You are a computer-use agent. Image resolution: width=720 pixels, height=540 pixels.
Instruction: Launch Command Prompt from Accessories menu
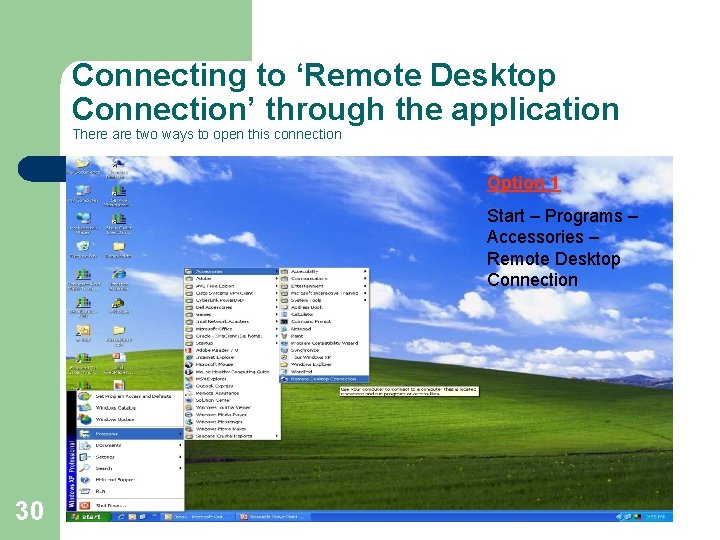click(324, 321)
